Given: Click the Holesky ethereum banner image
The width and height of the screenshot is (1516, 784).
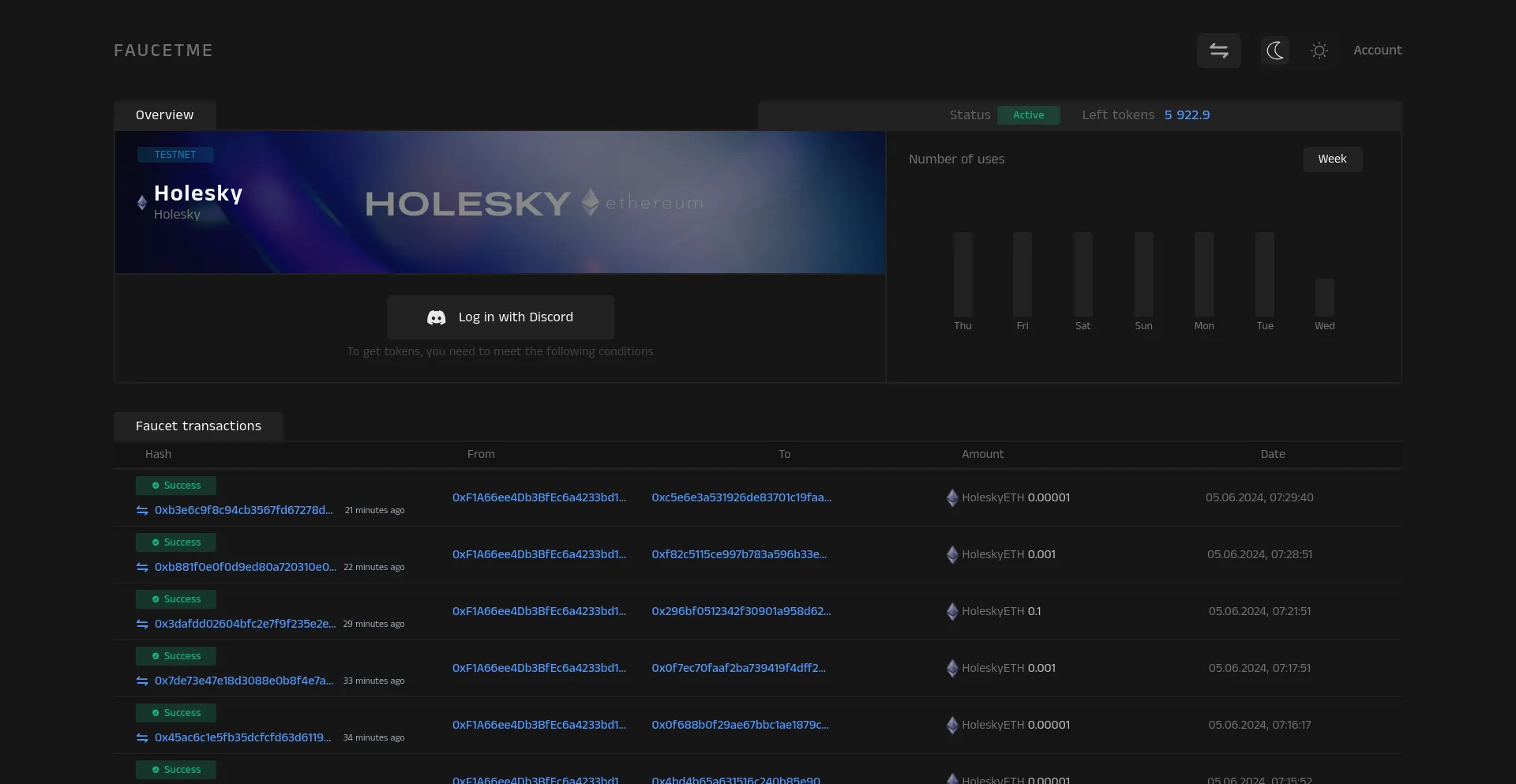Looking at the screenshot, I should 500,202.
